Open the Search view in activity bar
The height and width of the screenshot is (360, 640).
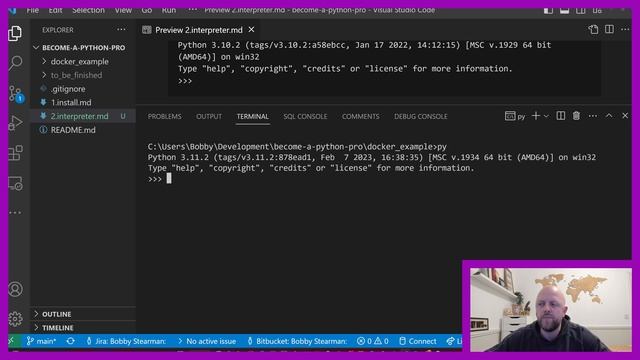tap(15, 63)
